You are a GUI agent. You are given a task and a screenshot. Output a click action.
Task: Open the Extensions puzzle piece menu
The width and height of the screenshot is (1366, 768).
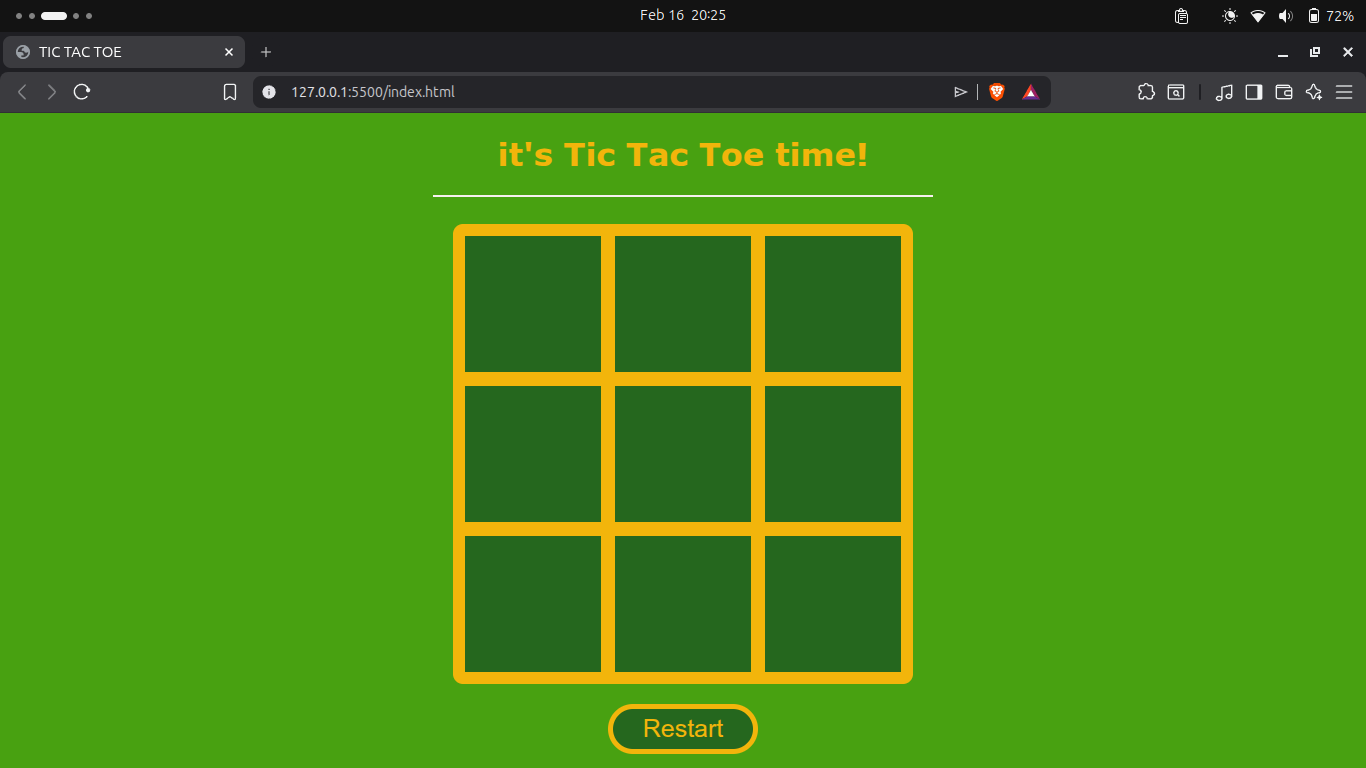[1146, 92]
